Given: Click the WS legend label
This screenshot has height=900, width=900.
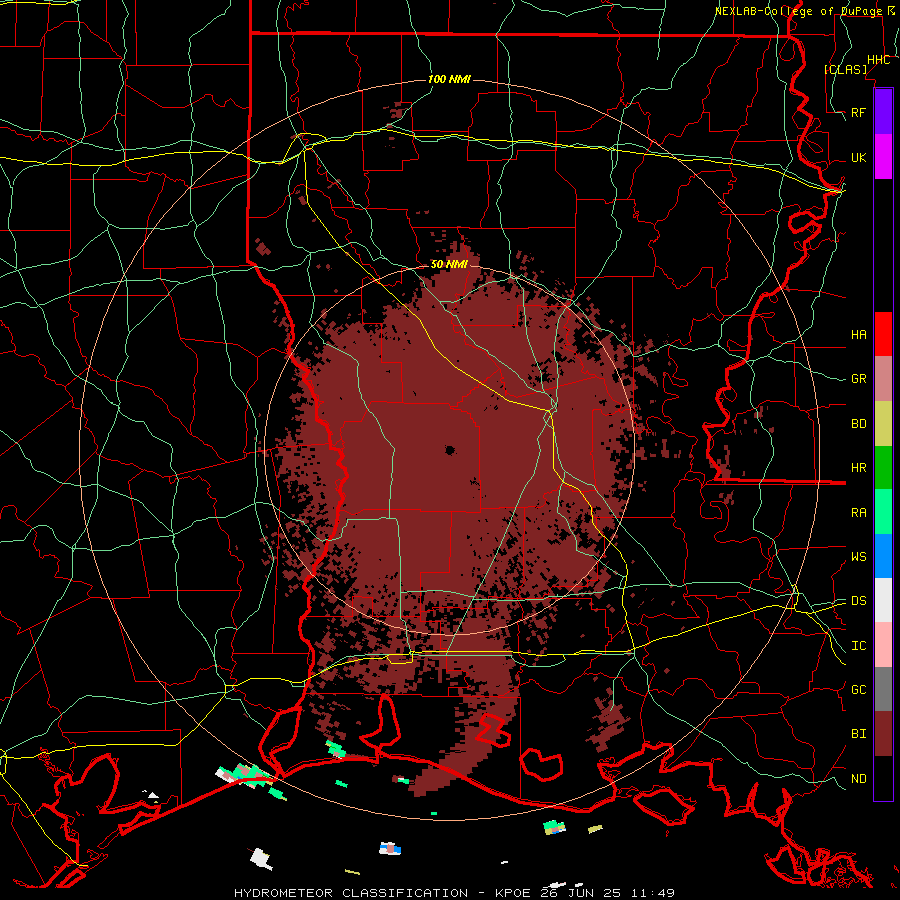Looking at the screenshot, I should click(858, 557).
